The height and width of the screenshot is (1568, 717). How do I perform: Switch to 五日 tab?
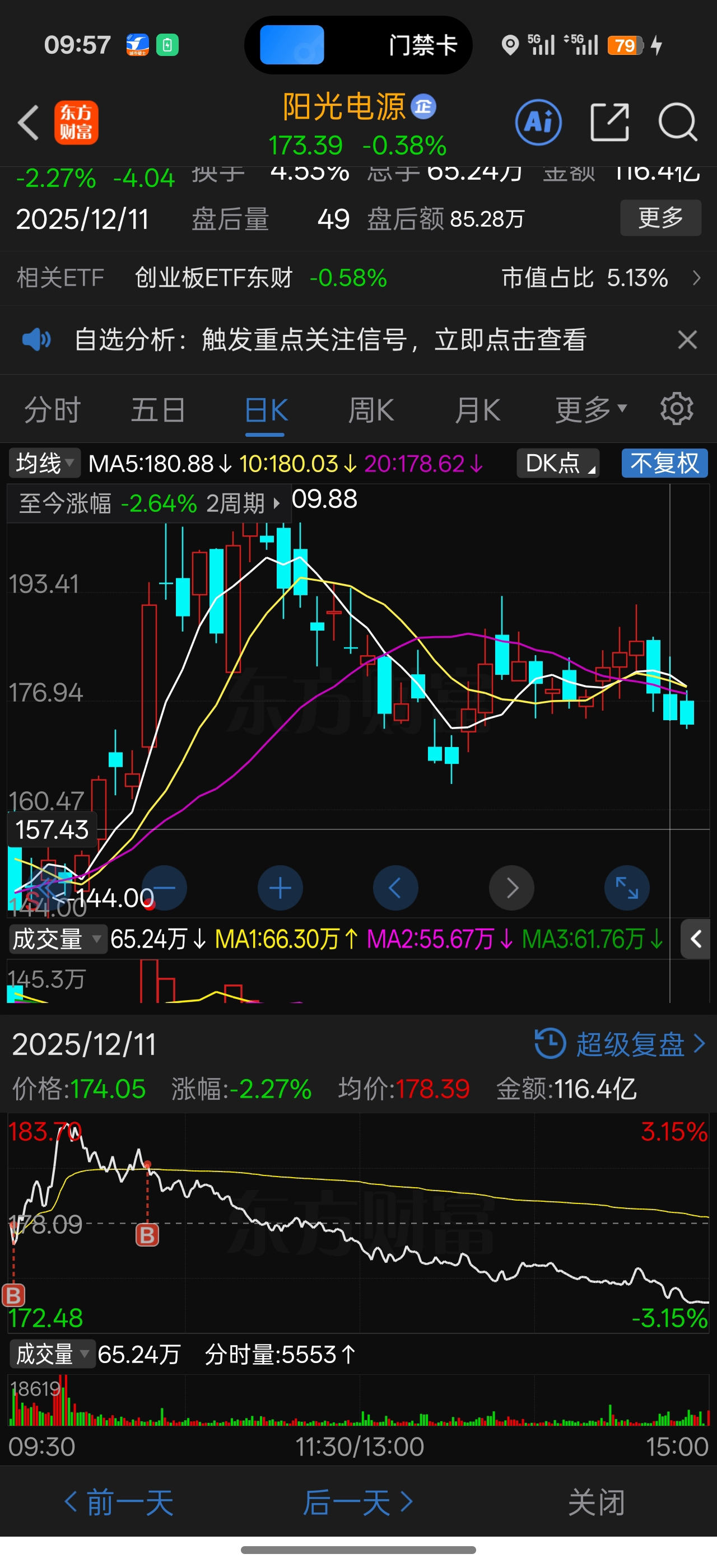pos(159,410)
